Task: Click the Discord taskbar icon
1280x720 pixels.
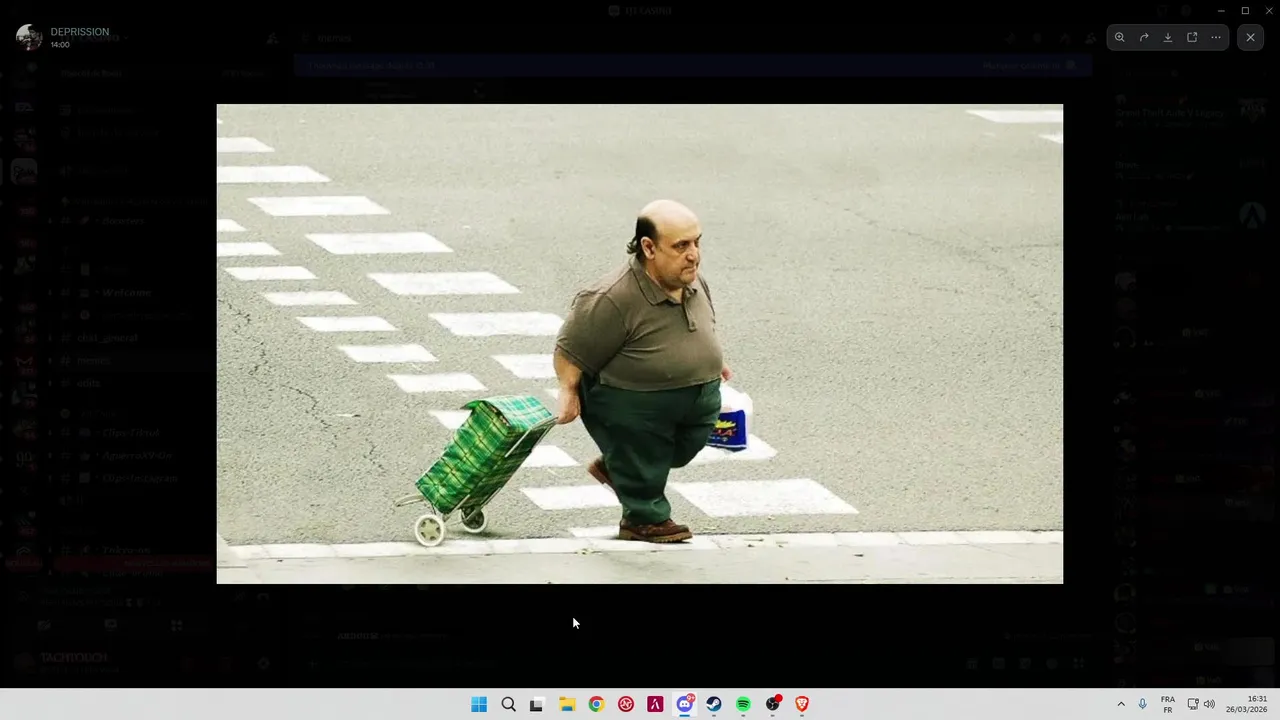Action: pos(685,704)
